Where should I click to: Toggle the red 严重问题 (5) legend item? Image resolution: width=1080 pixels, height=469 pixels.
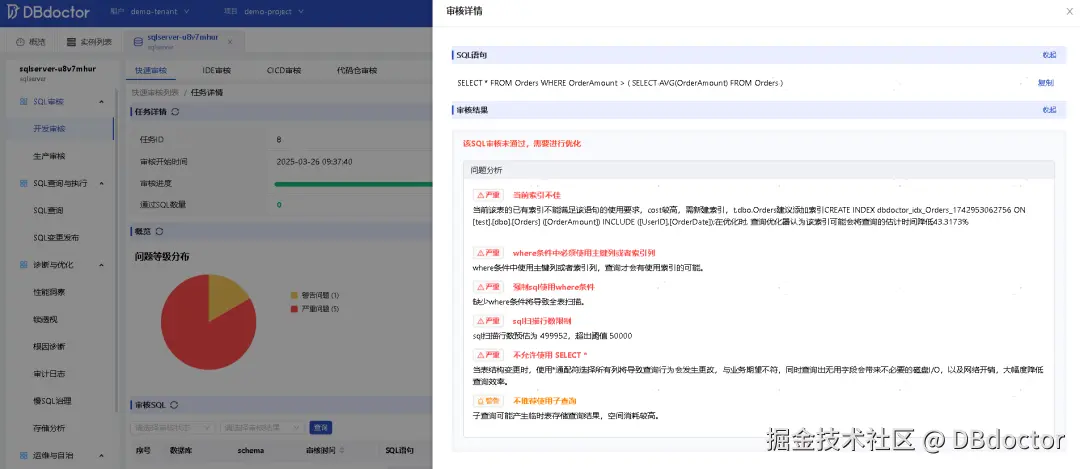(315, 309)
